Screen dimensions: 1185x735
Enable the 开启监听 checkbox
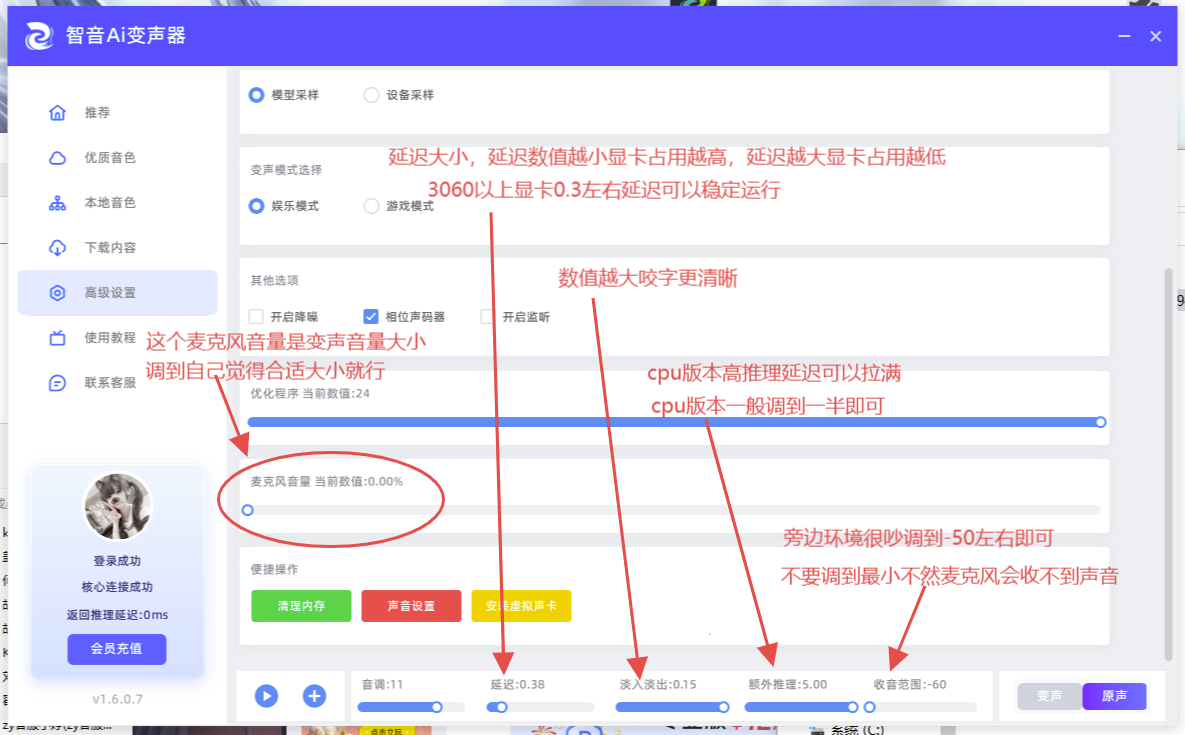pos(487,317)
